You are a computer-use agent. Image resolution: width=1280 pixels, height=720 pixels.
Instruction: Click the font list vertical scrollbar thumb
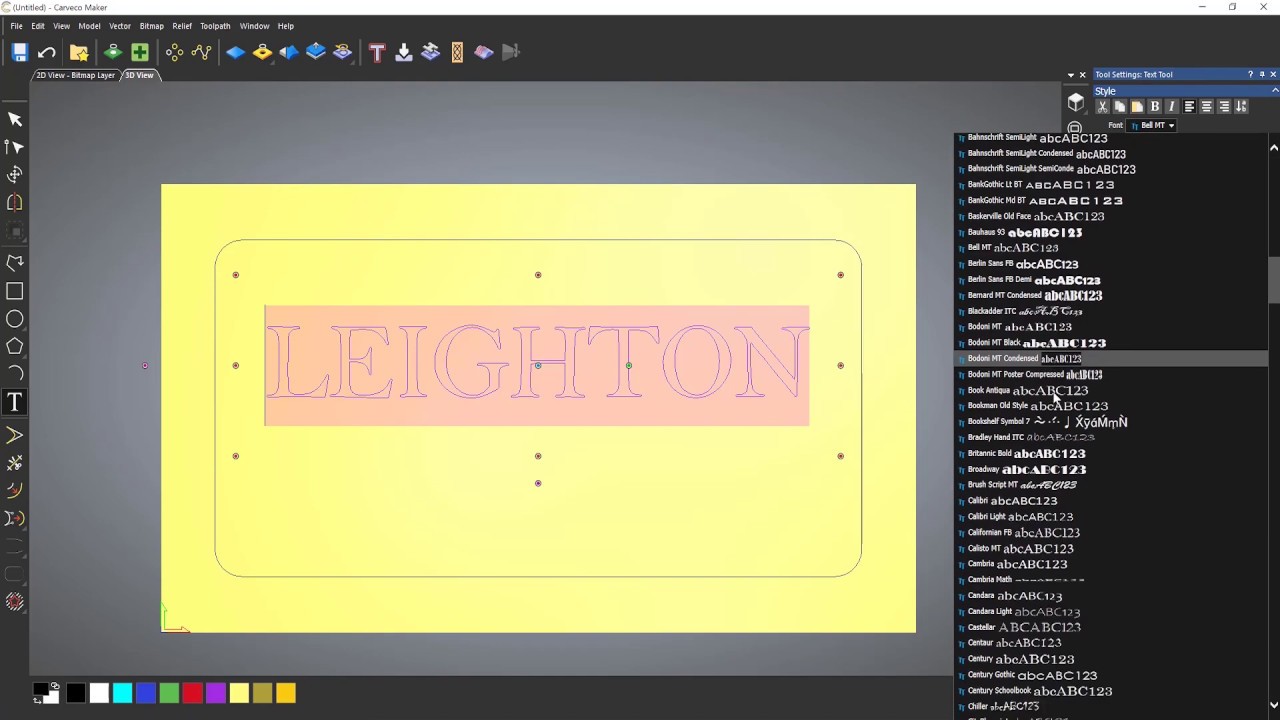pos(1274,280)
